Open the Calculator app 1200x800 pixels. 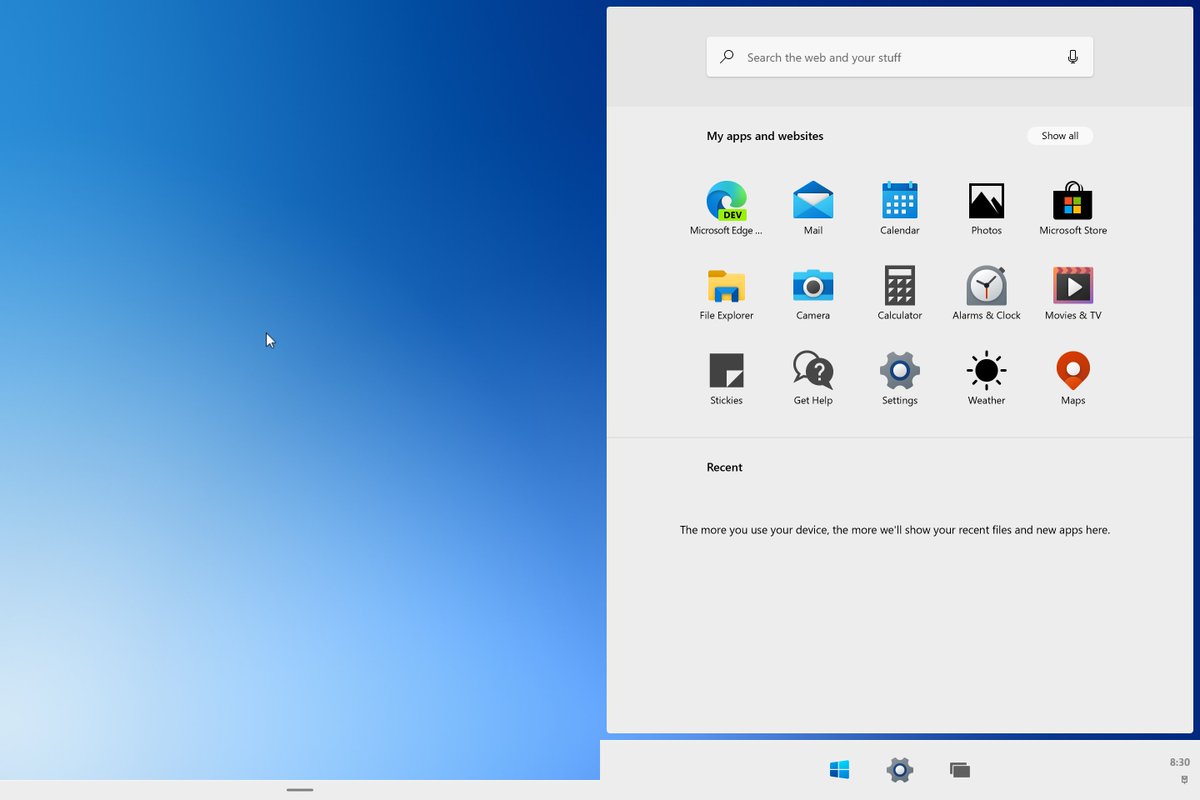point(898,286)
